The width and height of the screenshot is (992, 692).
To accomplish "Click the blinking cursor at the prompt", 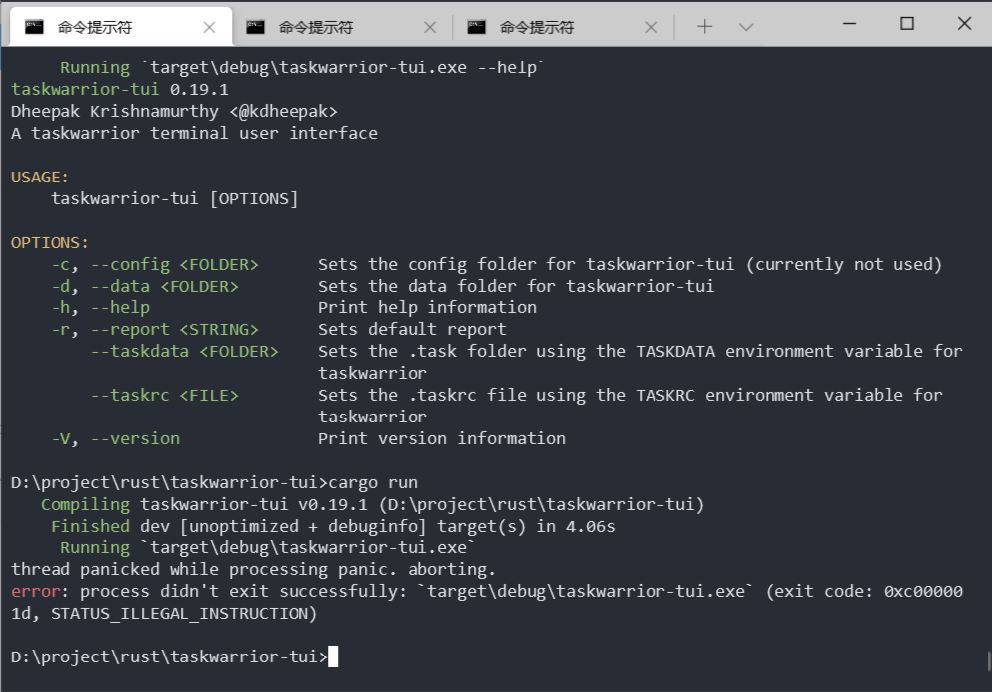I will [335, 656].
